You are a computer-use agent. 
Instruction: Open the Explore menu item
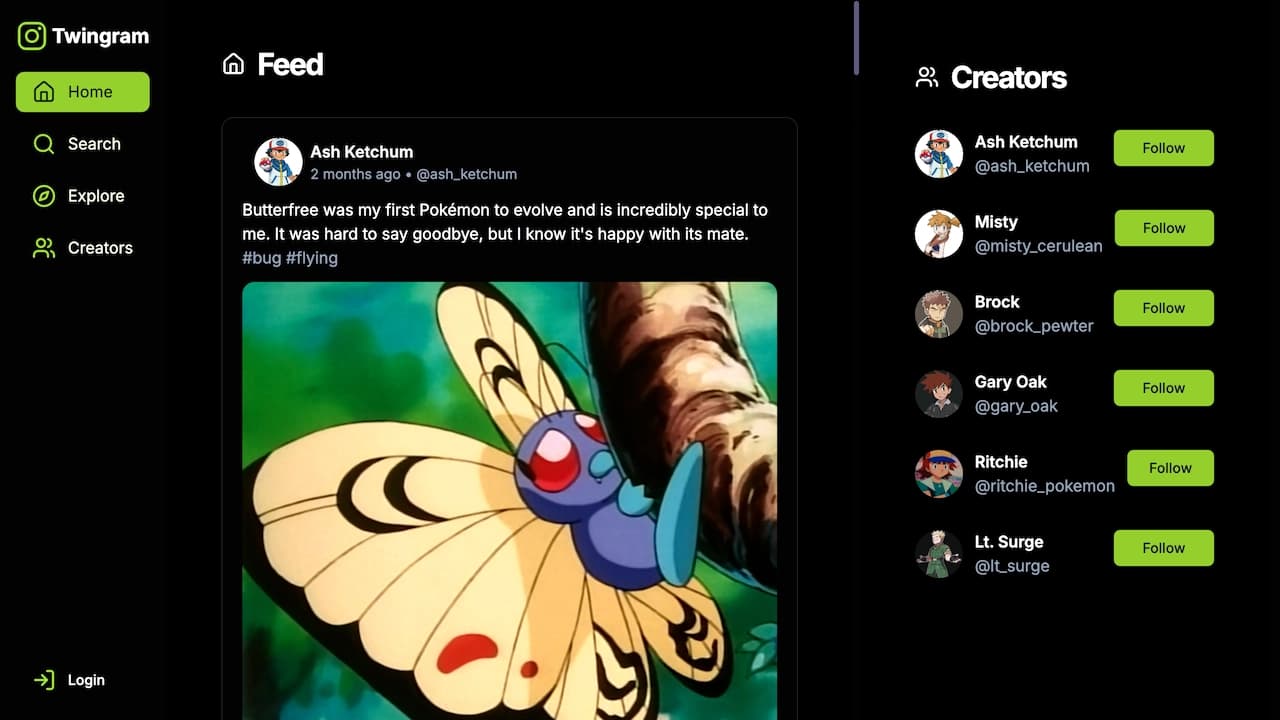pyautogui.click(x=83, y=196)
